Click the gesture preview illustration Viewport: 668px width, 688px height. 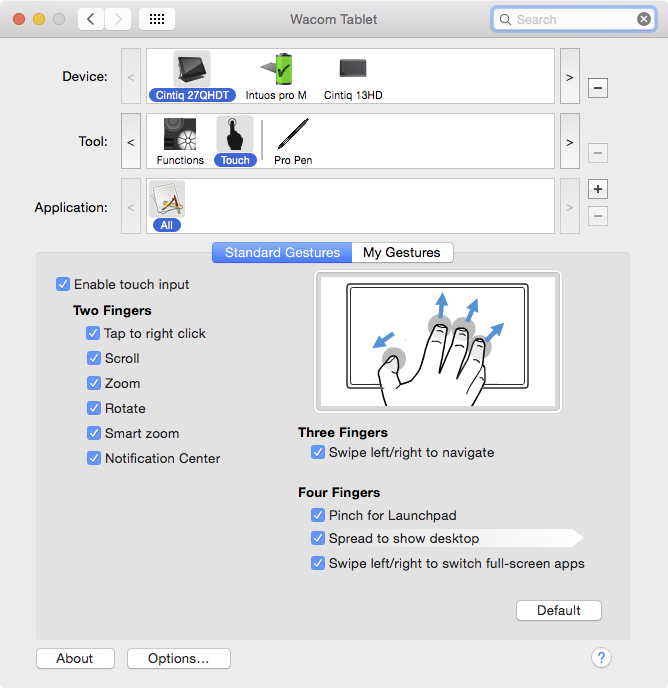(438, 341)
